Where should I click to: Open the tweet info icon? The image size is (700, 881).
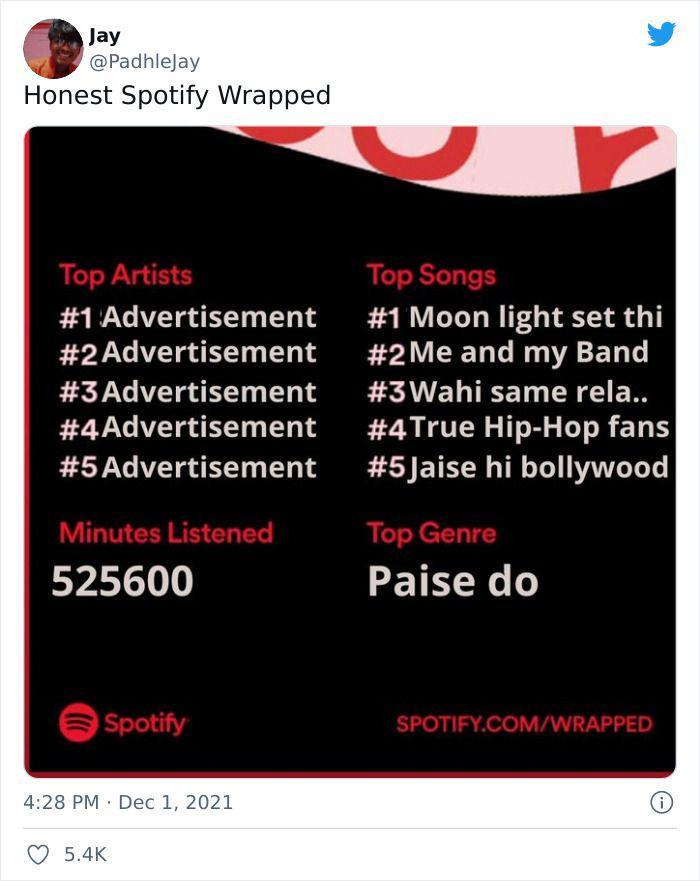[661, 802]
